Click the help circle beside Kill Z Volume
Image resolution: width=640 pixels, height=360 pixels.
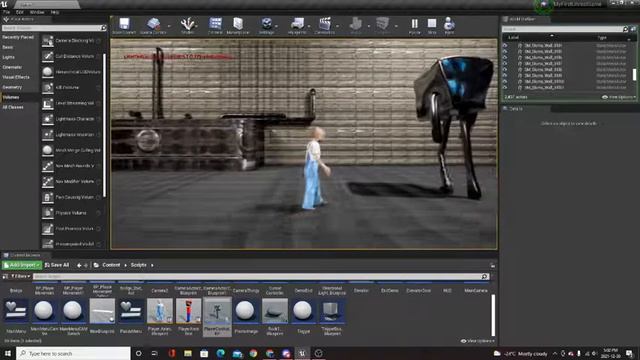98,88
